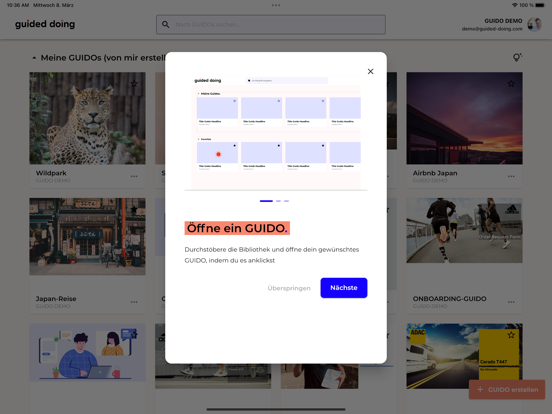
Task: Open the GUIDO DEMO profile avatar
Action: [x=534, y=24]
